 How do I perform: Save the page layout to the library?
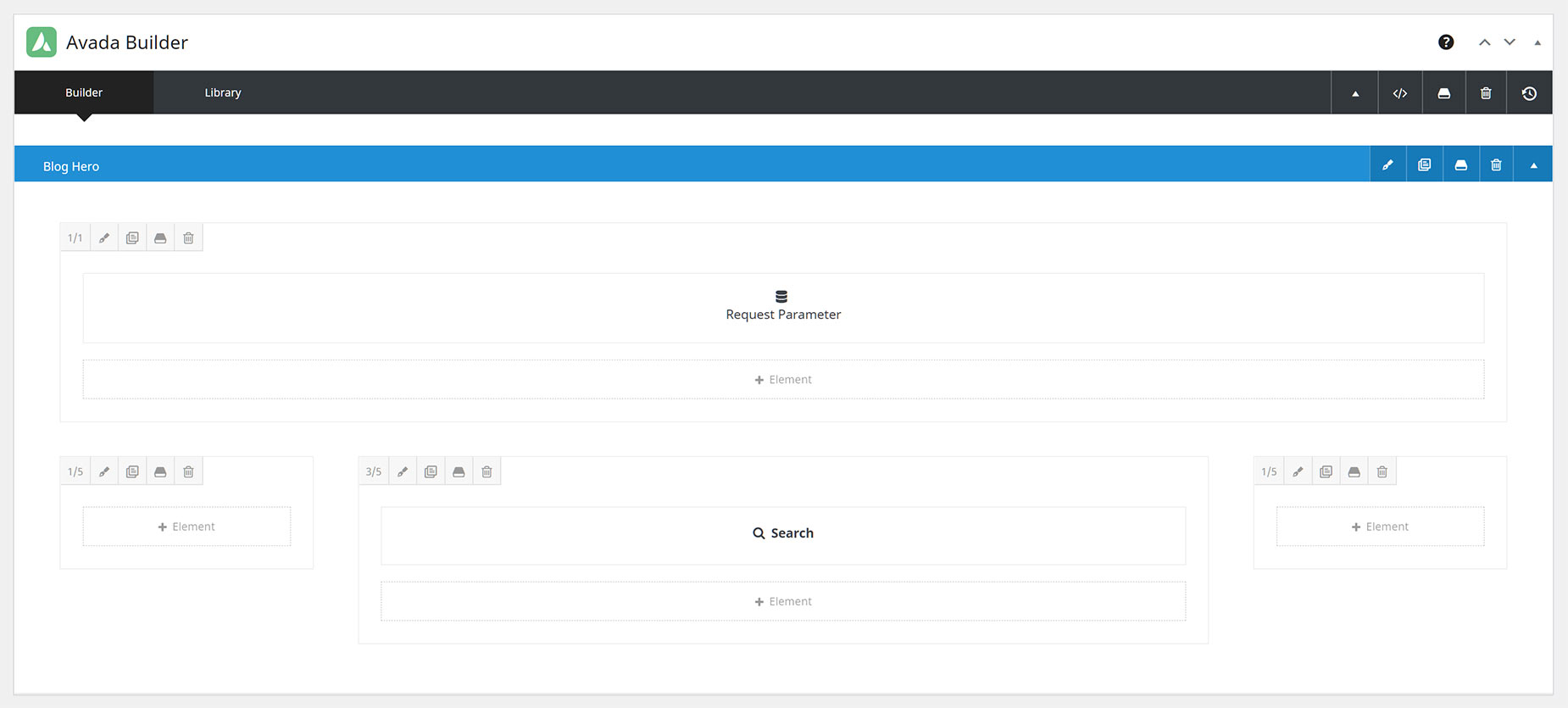[x=1444, y=93]
